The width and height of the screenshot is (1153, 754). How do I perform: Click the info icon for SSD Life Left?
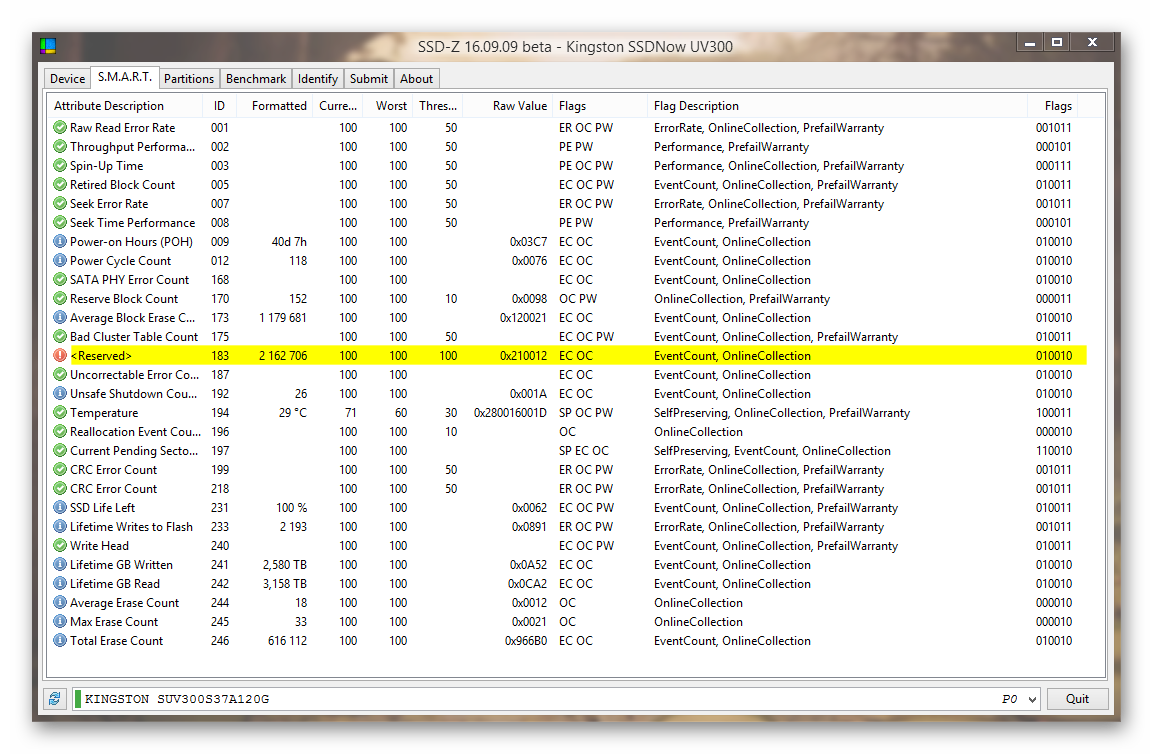click(x=60, y=508)
